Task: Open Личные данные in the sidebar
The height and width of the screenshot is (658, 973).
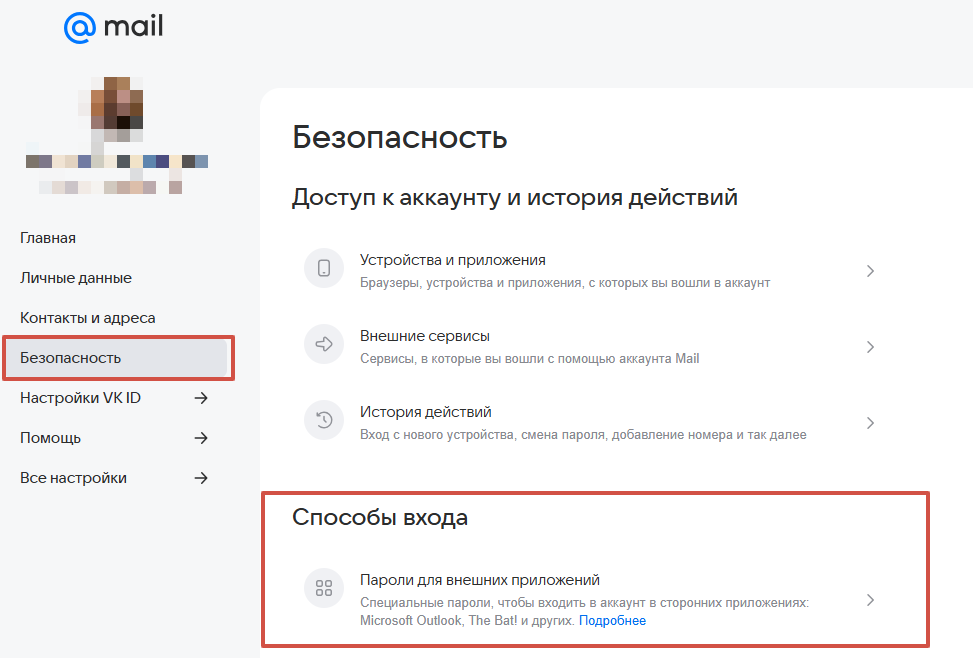Action: pyautogui.click(x=76, y=278)
